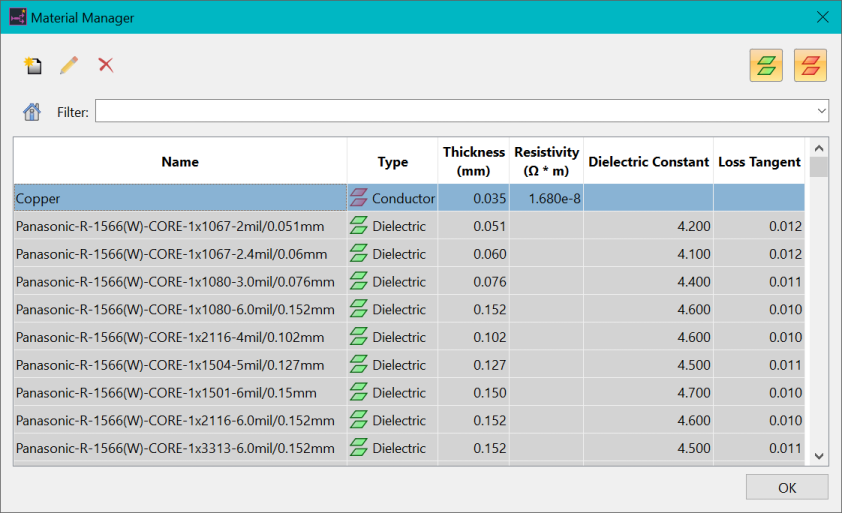Click Dielectric icon in 1x1067-2mil row
This screenshot has width=842, height=513.
click(359, 226)
